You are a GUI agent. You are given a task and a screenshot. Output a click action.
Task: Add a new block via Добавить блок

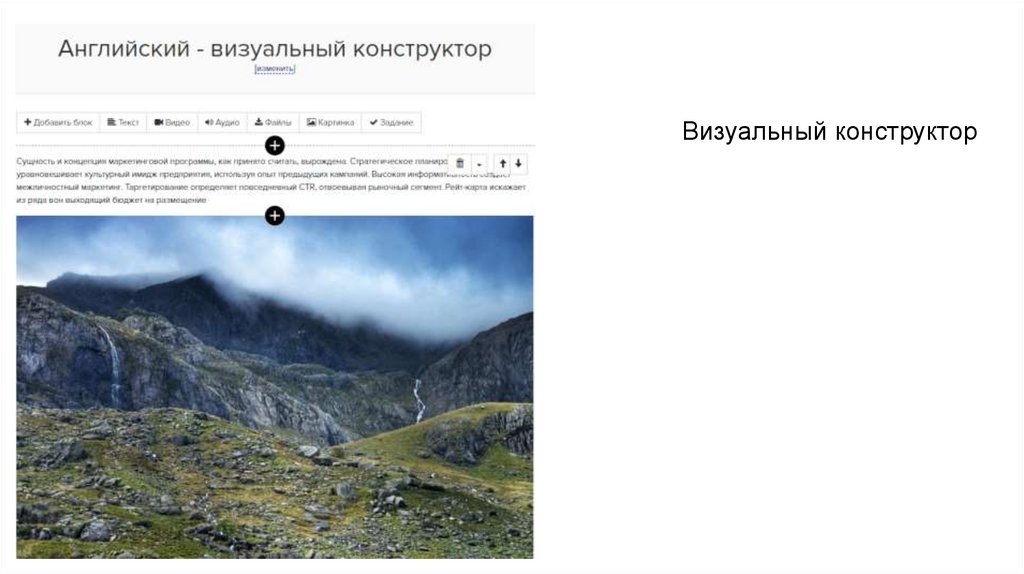tap(58, 122)
